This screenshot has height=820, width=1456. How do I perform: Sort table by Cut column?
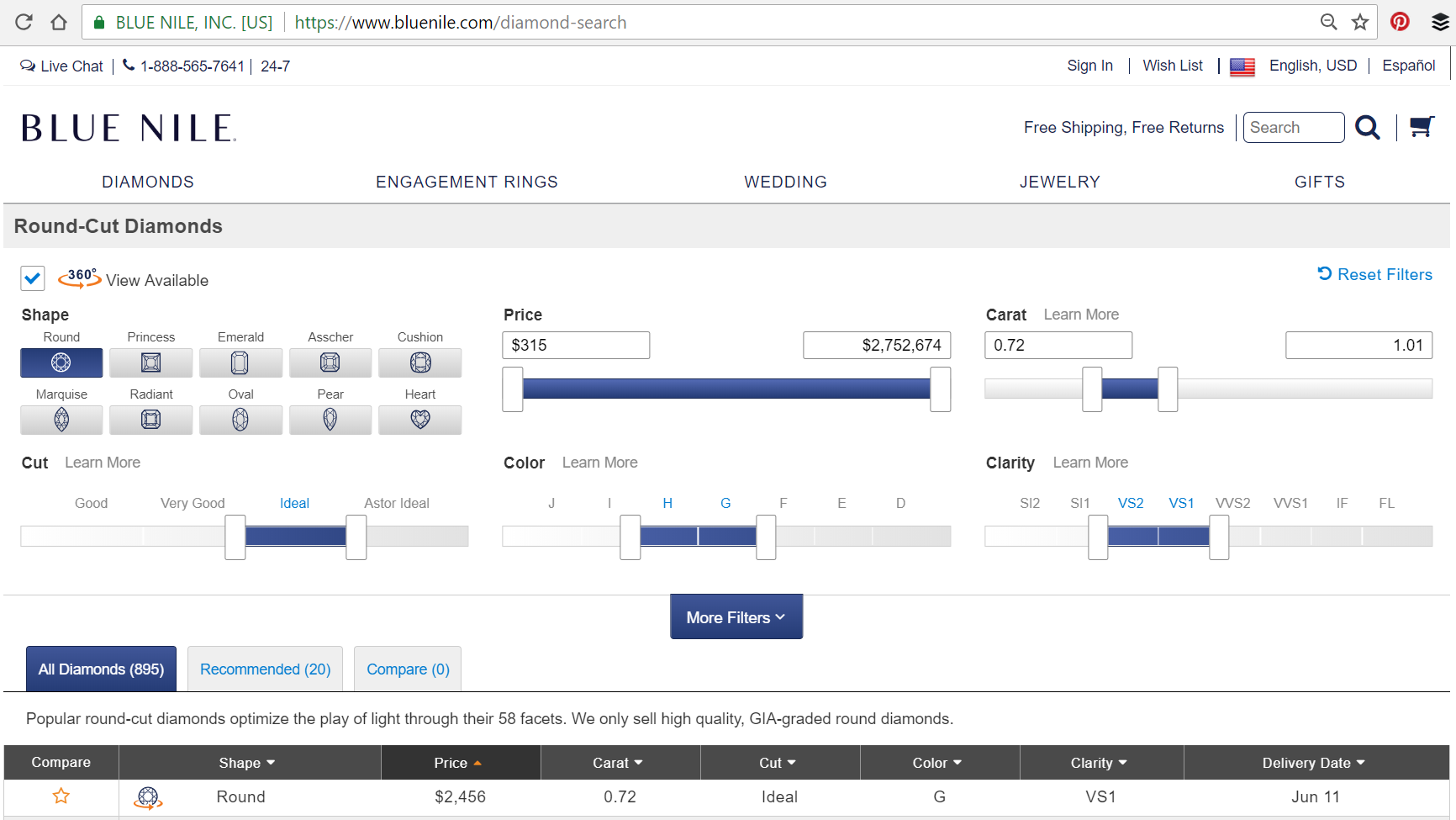[778, 763]
